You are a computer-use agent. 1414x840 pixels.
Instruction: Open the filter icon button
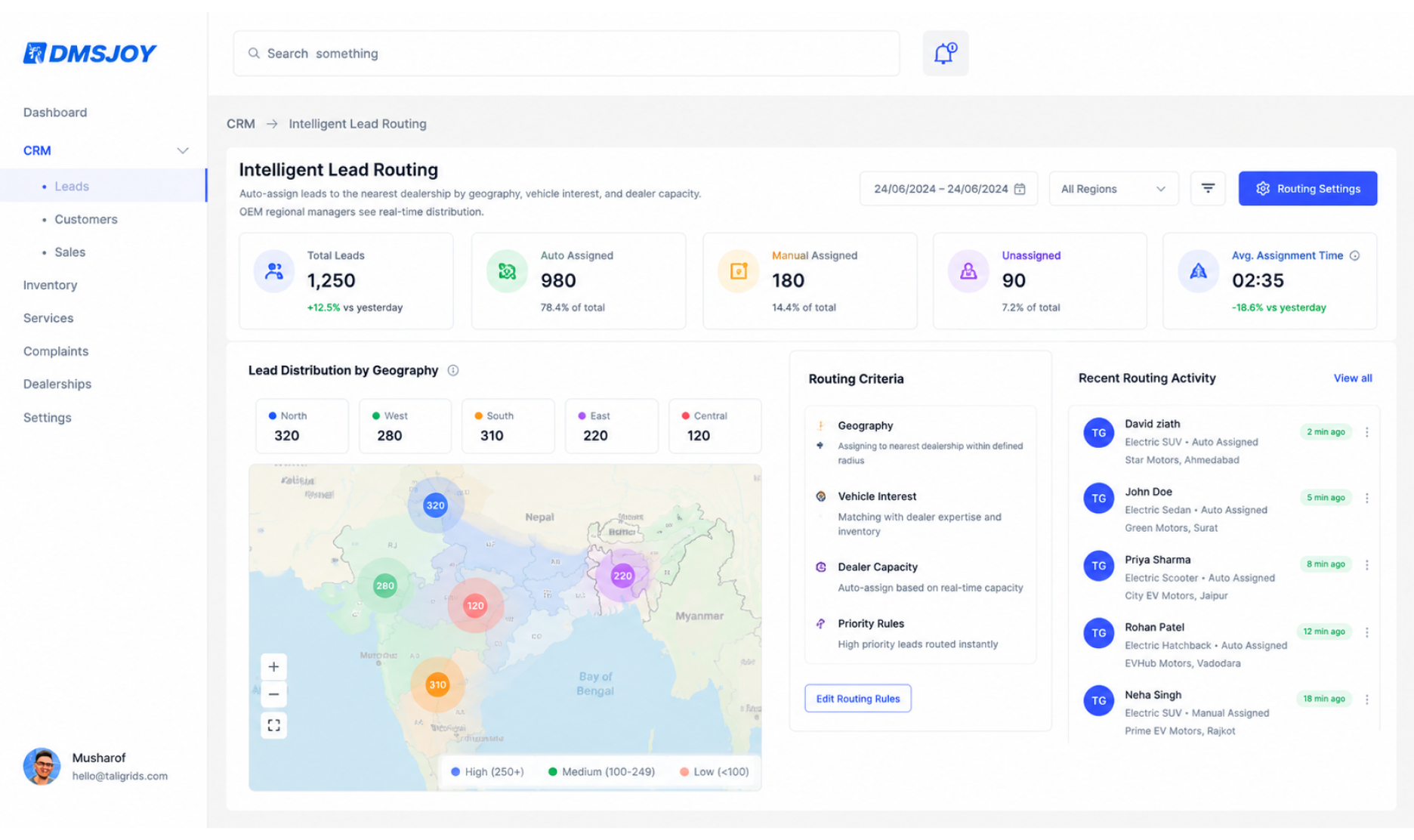coord(1208,188)
